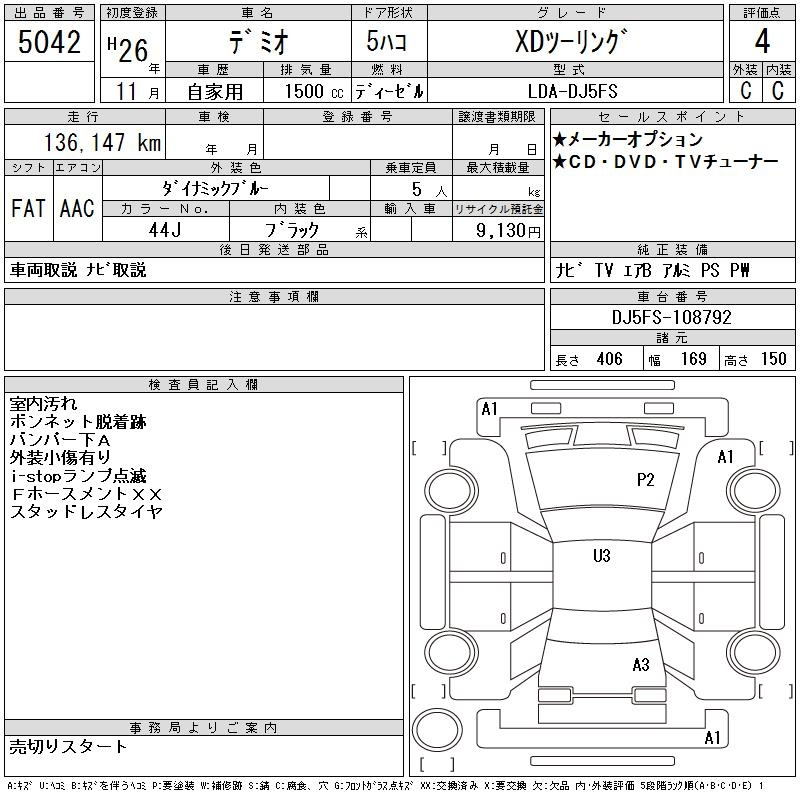Click the A1 mark at diagram bottom-right
This screenshot has height=800, width=800.
[712, 738]
